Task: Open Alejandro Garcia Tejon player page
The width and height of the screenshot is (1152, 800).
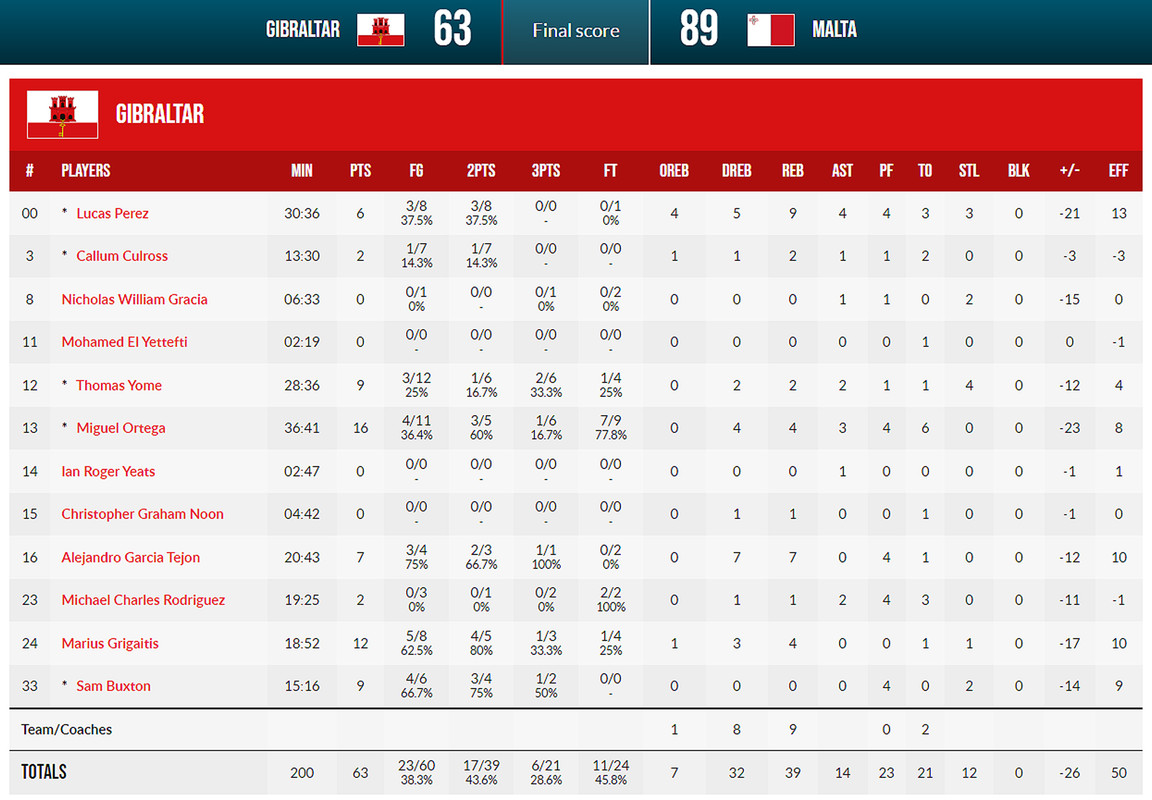Action: pos(131,557)
